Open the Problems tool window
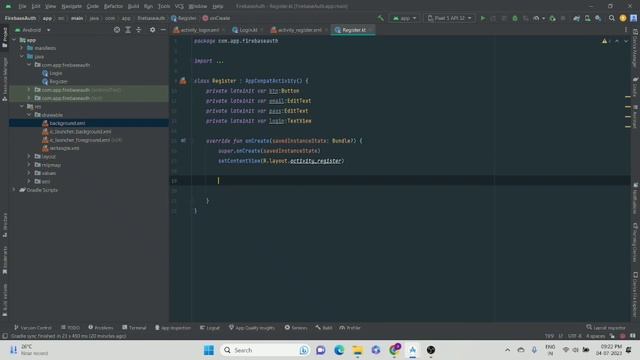640x360 pixels. [100, 328]
